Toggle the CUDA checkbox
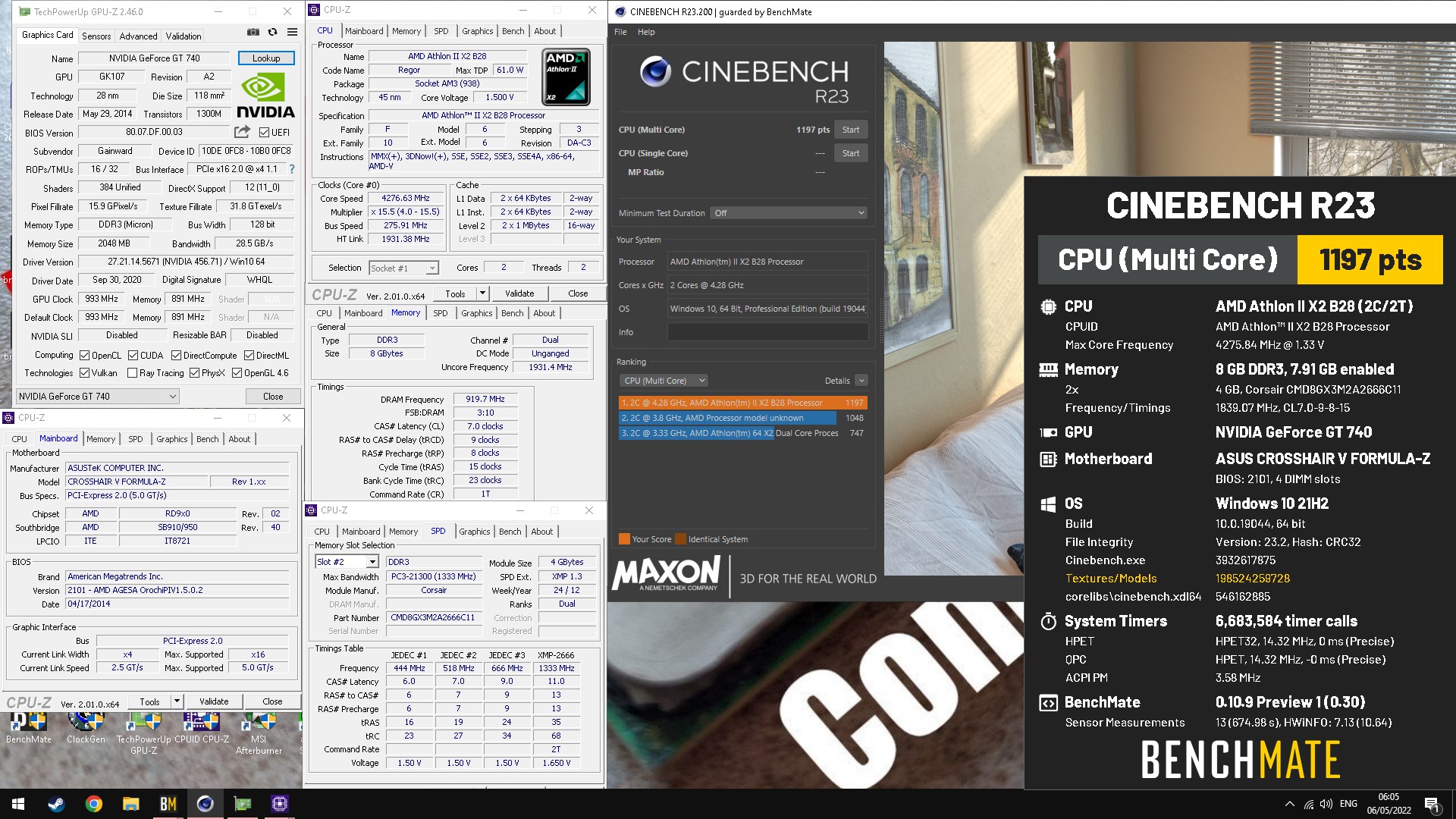The width and height of the screenshot is (1456, 819). point(133,355)
